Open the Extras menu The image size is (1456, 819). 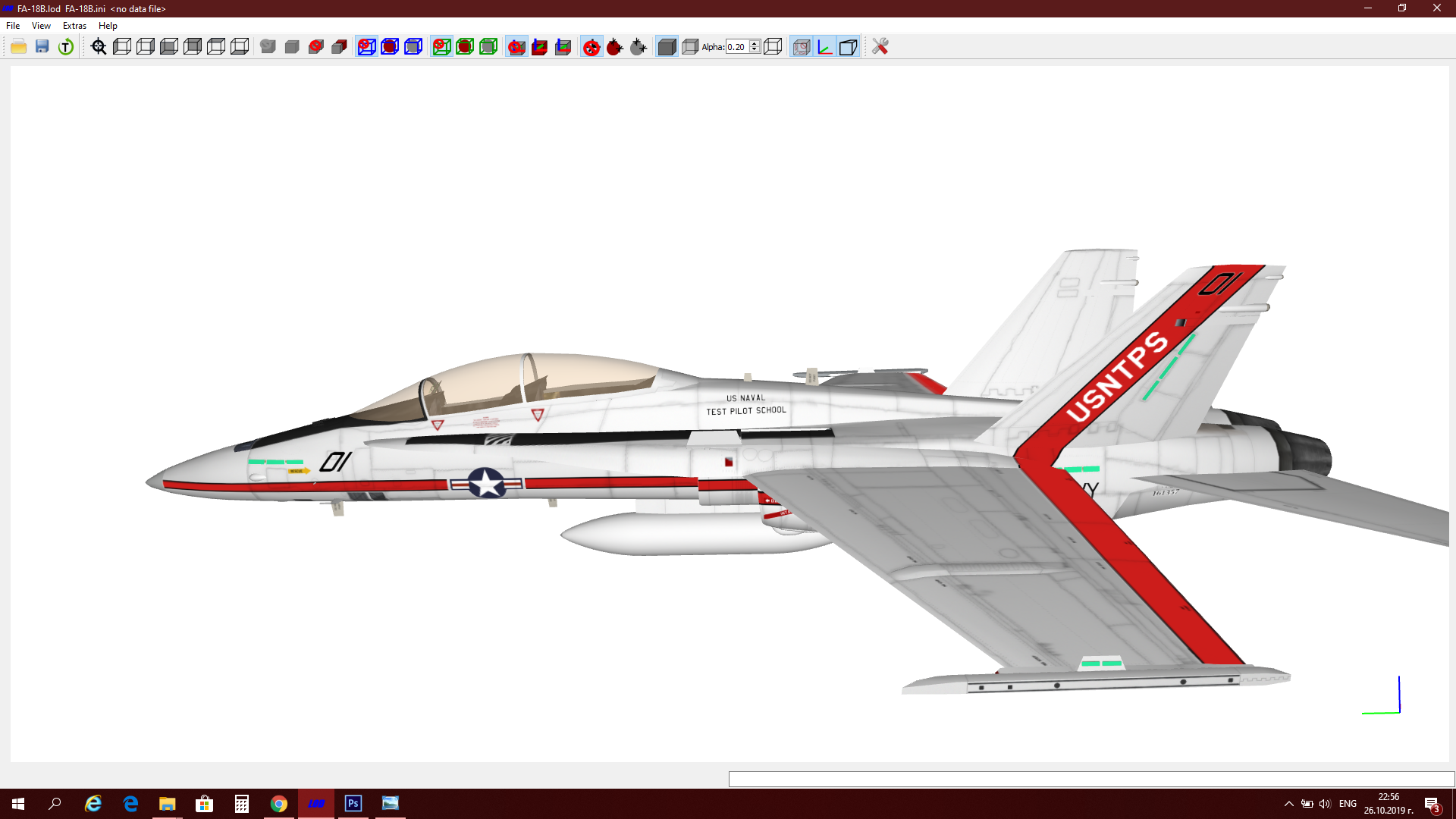pyautogui.click(x=74, y=26)
